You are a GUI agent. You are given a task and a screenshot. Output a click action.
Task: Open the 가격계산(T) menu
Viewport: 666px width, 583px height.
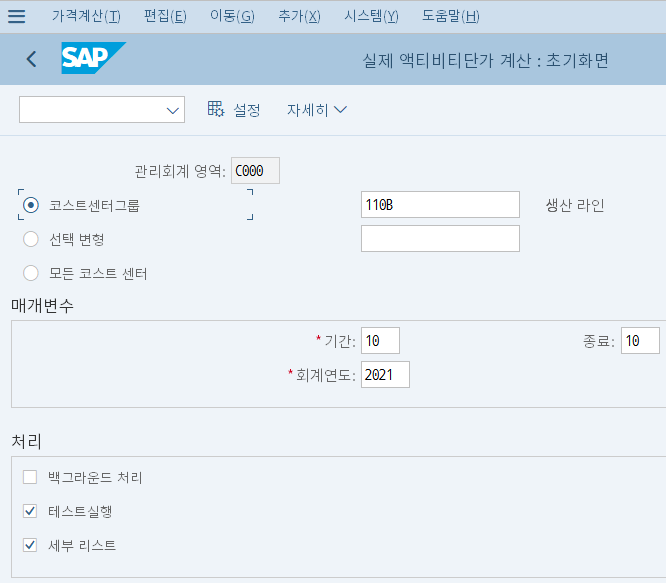pyautogui.click(x=86, y=16)
